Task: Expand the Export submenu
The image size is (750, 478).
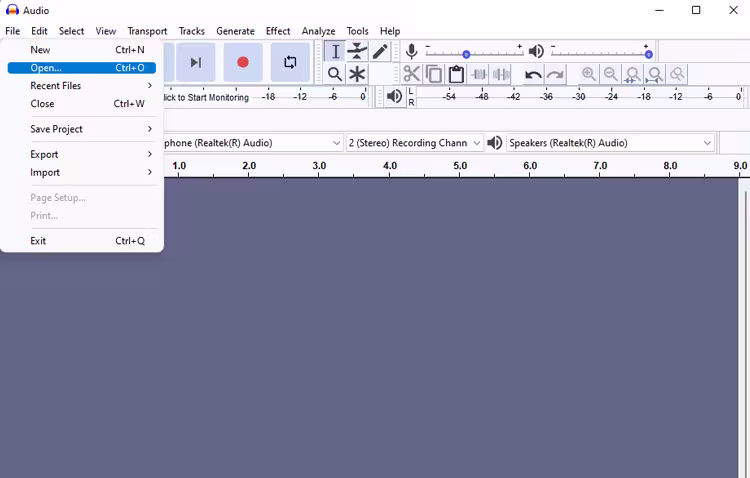Action: coord(82,154)
